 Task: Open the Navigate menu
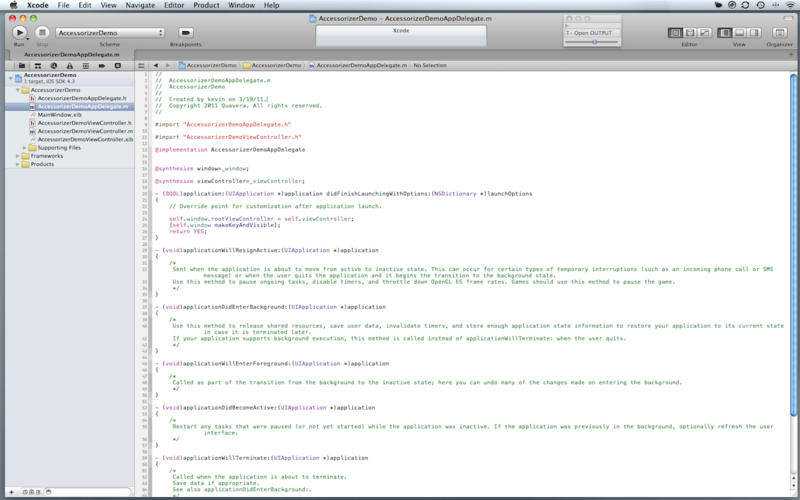click(x=140, y=5)
